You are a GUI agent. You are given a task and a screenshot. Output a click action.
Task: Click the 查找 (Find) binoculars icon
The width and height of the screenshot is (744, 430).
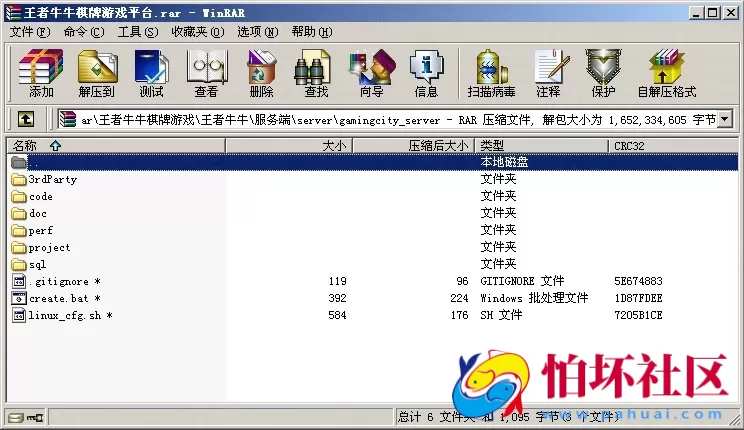(x=312, y=67)
